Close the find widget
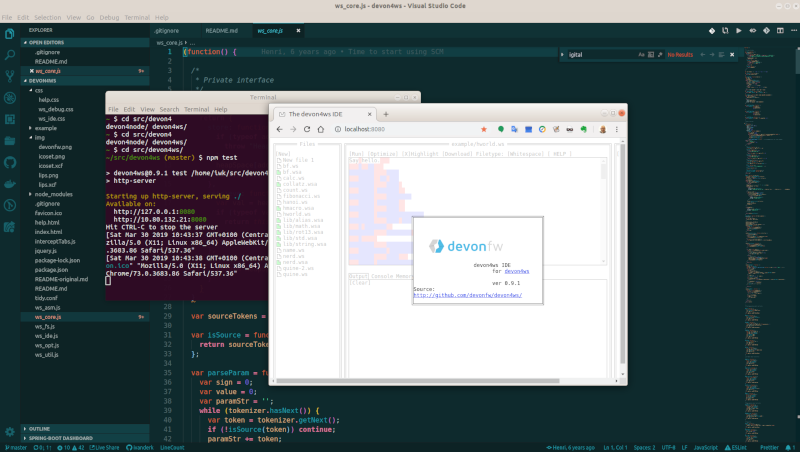Viewport: 800px width, 452px height. (732, 55)
